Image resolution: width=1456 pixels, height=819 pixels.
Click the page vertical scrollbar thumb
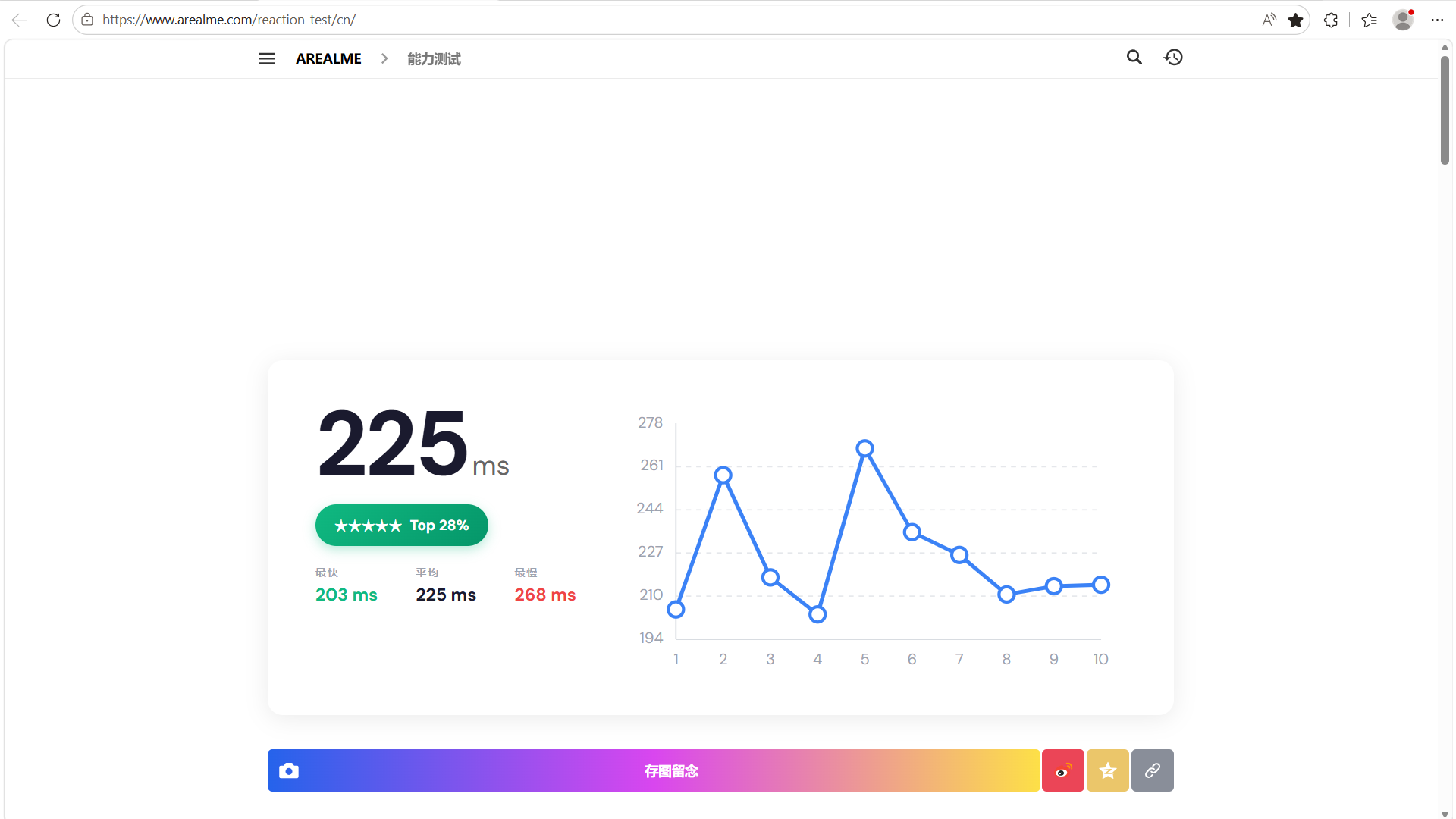point(1445,110)
